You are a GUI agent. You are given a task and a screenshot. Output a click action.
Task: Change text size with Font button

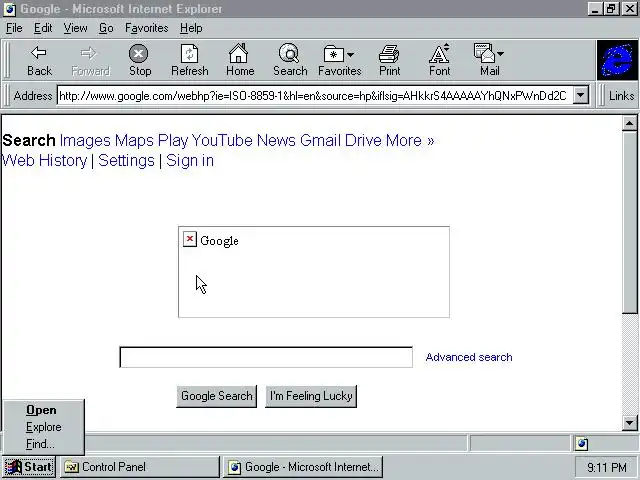(440, 60)
